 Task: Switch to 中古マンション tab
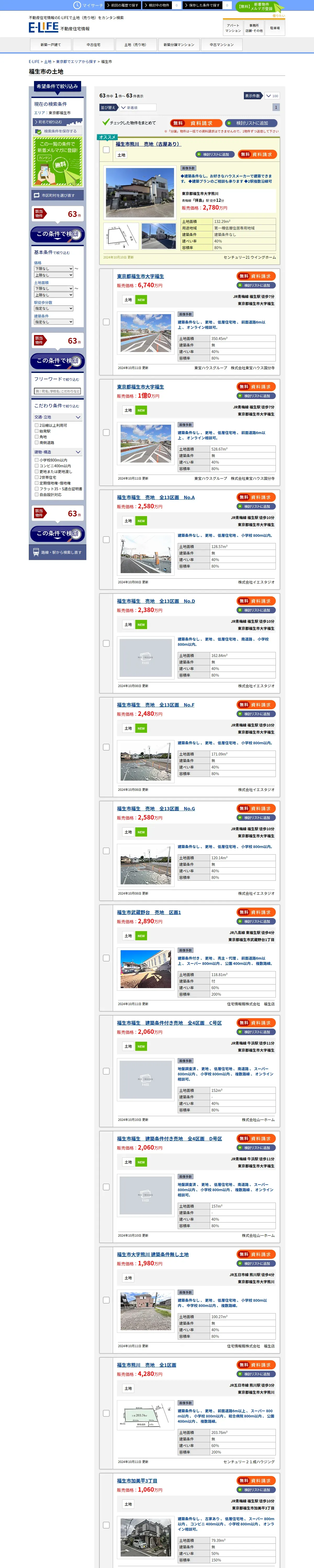[221, 44]
